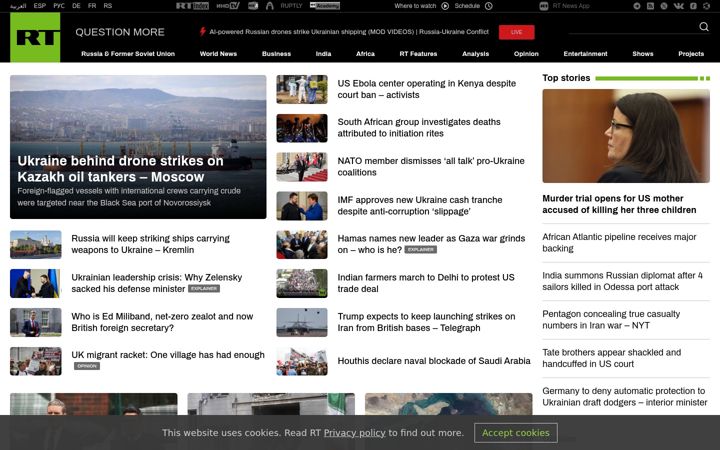Open the World News section
The image size is (720, 450).
pos(218,54)
